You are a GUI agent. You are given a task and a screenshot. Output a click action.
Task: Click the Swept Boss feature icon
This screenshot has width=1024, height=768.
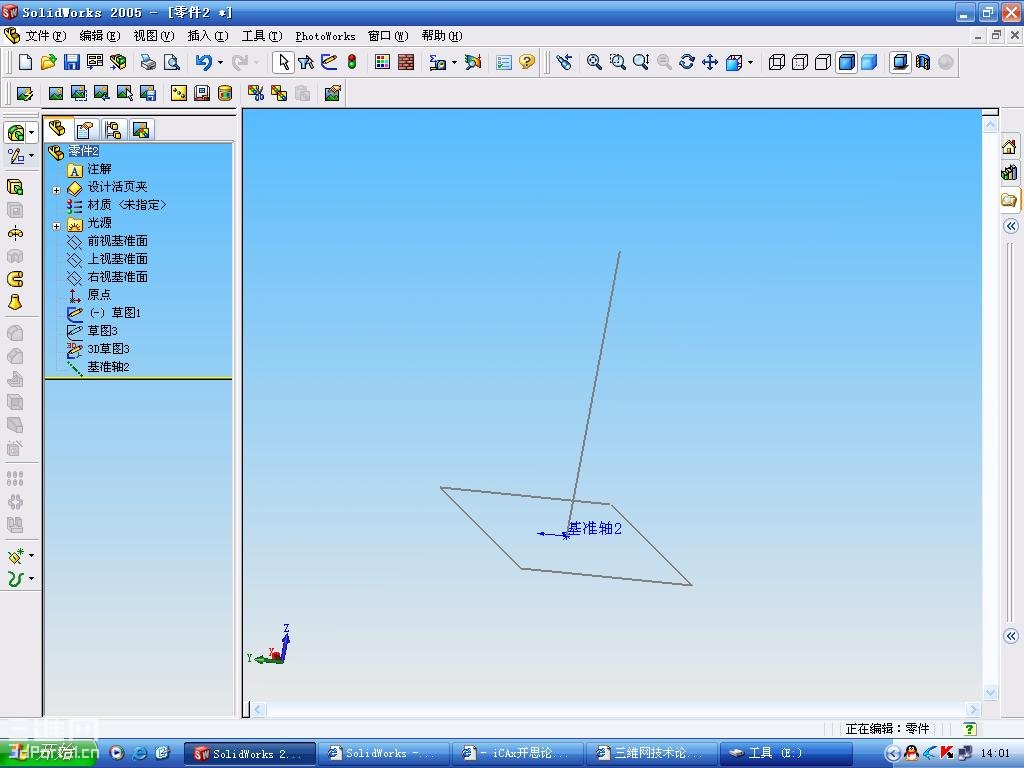(15, 279)
